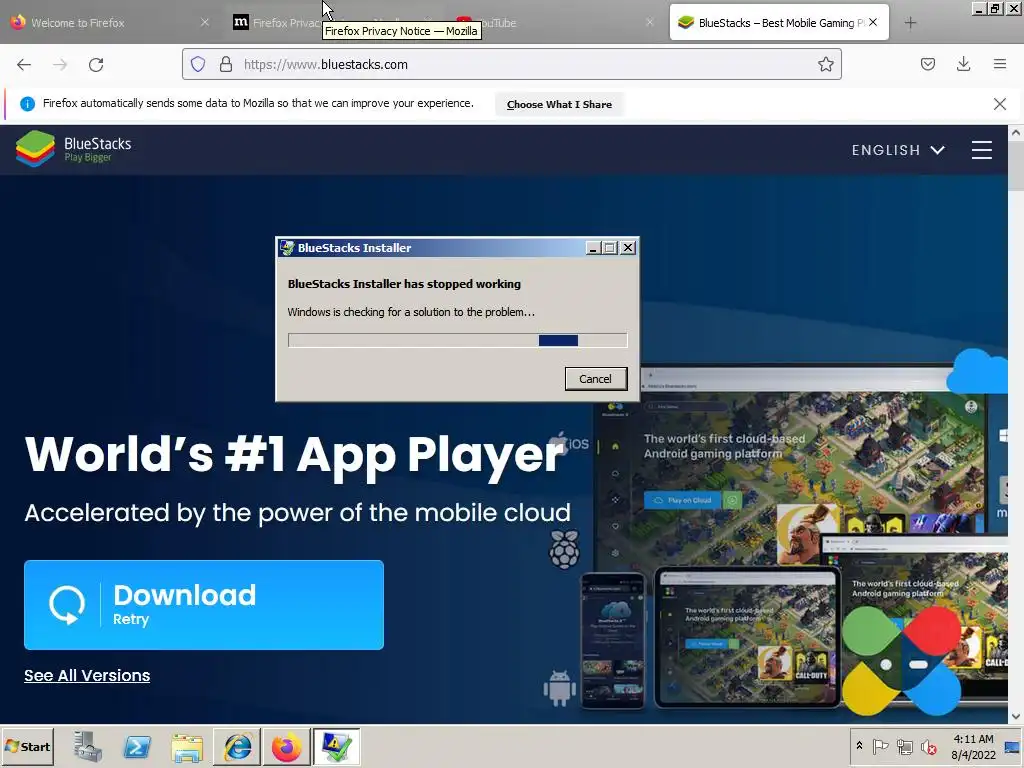Open the Windows Start menu

(x=27, y=746)
